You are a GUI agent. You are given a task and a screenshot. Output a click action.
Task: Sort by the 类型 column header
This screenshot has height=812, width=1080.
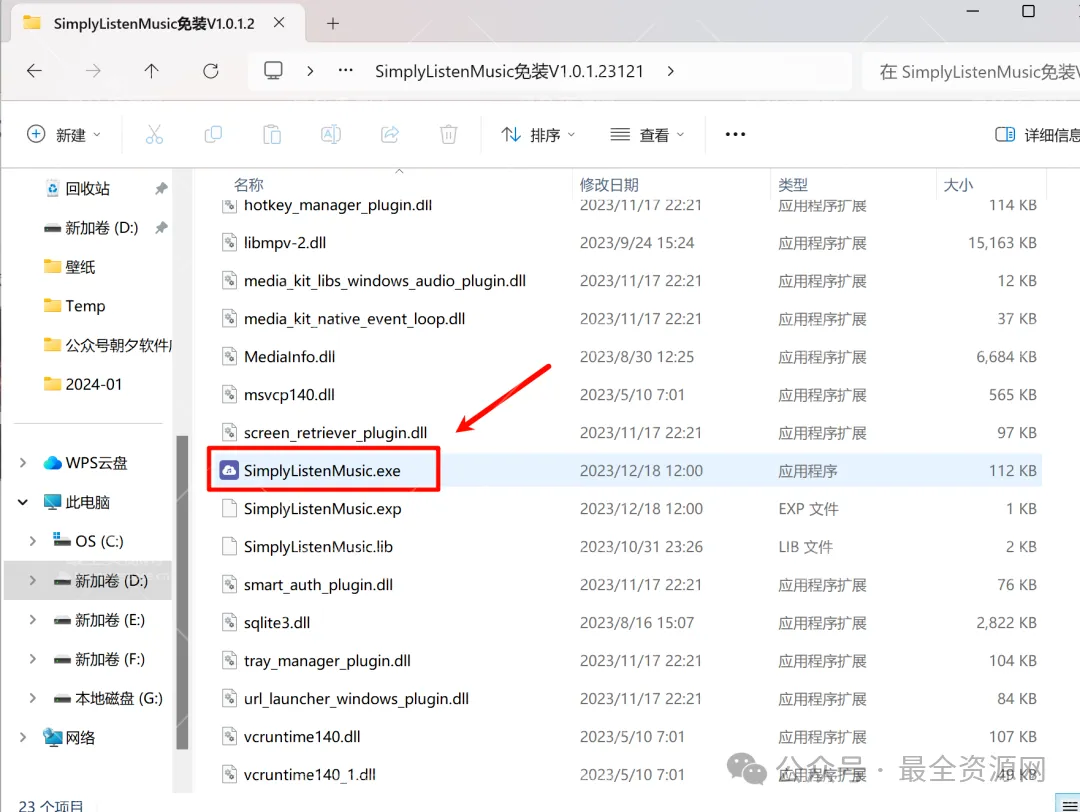tap(793, 185)
